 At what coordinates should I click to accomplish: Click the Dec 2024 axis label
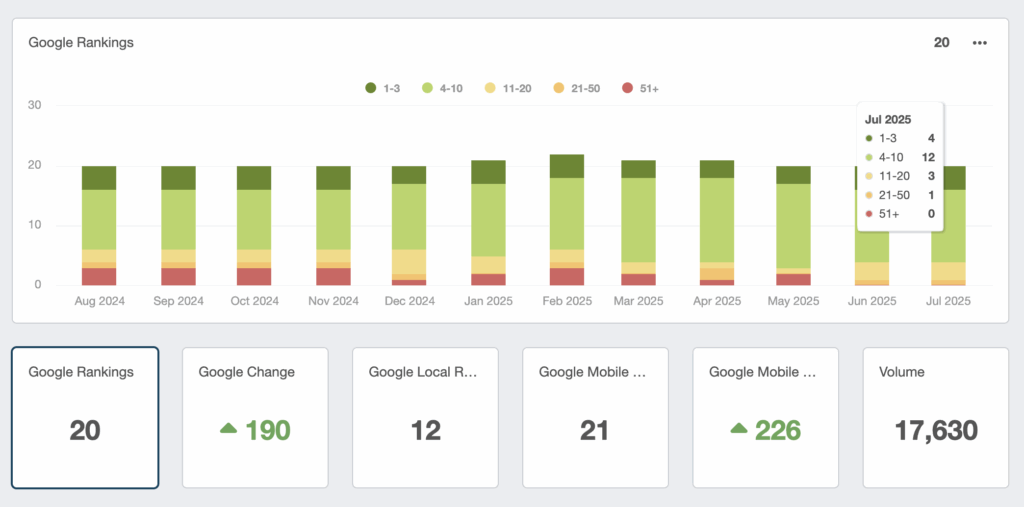click(409, 301)
